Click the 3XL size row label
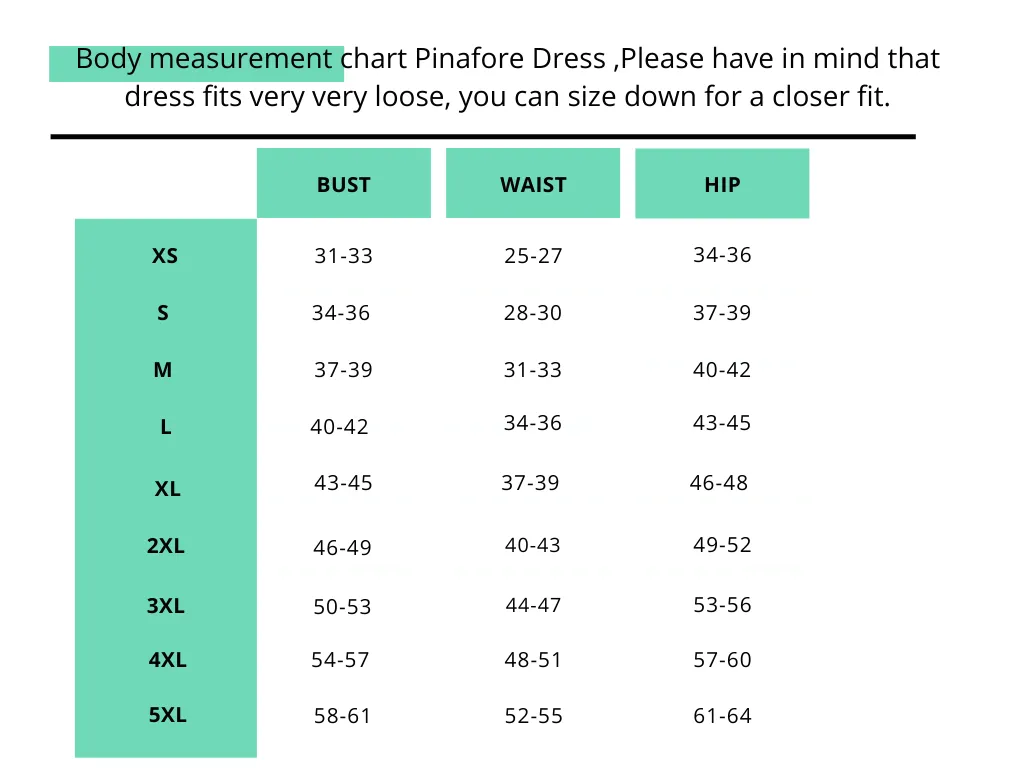 click(x=166, y=606)
